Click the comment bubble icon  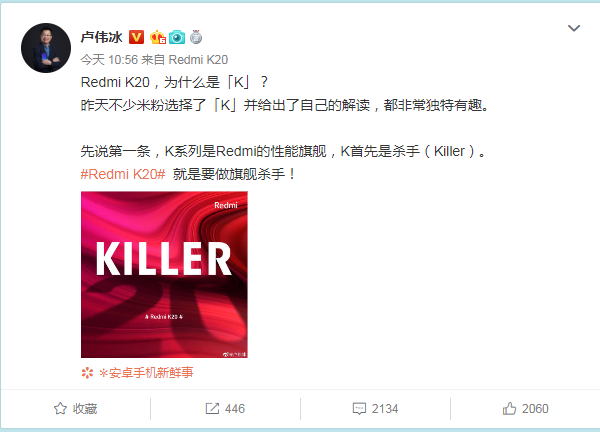(x=359, y=409)
